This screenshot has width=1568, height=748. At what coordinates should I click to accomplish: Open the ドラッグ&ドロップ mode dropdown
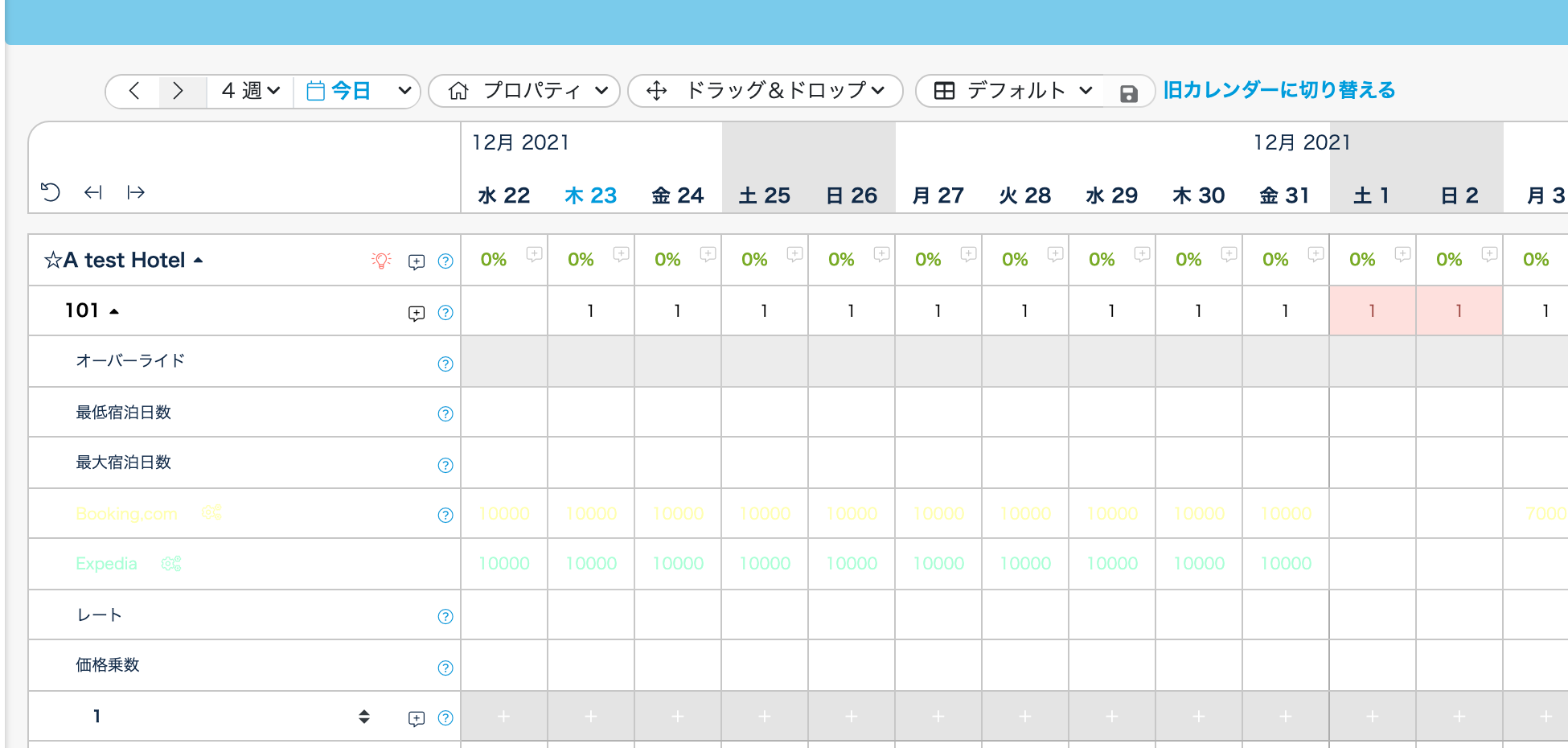[x=765, y=91]
